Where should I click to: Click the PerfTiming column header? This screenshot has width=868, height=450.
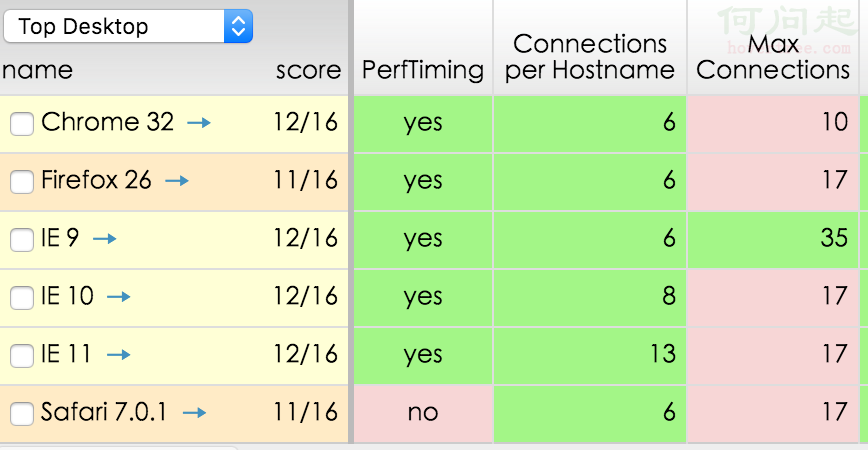pos(423,70)
